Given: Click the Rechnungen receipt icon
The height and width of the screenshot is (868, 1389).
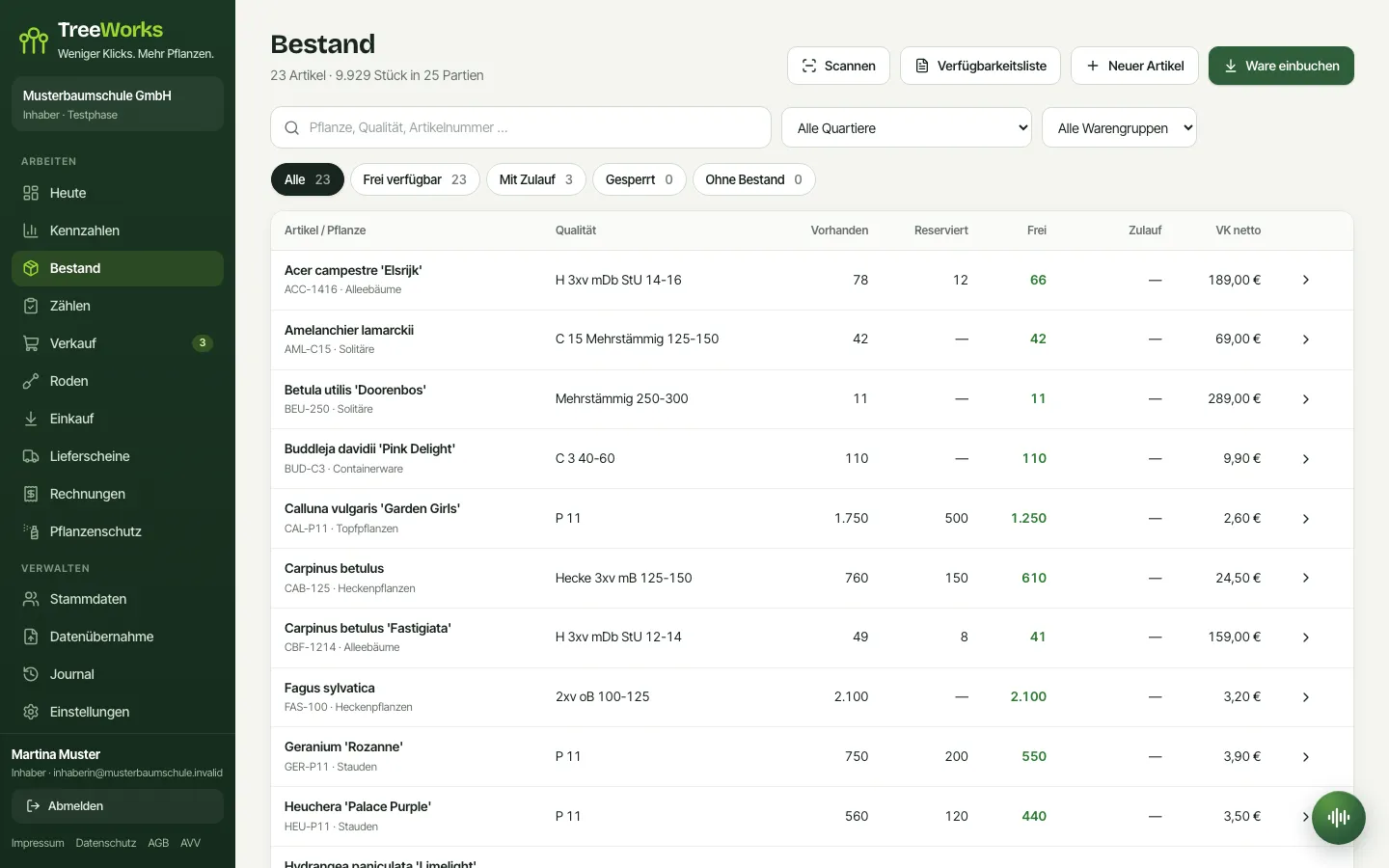Looking at the screenshot, I should point(31,494).
